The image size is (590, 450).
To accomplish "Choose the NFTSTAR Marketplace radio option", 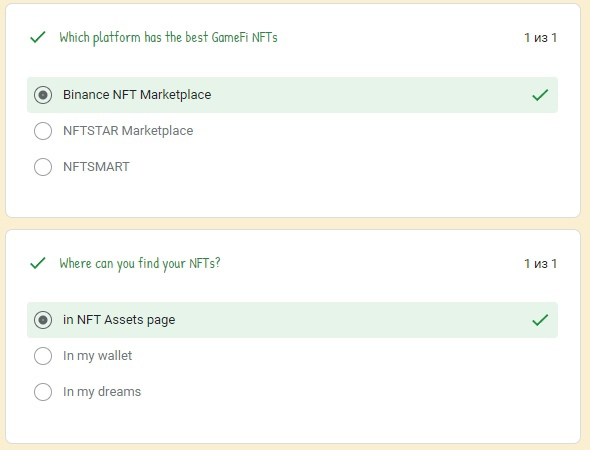I will (x=43, y=131).
